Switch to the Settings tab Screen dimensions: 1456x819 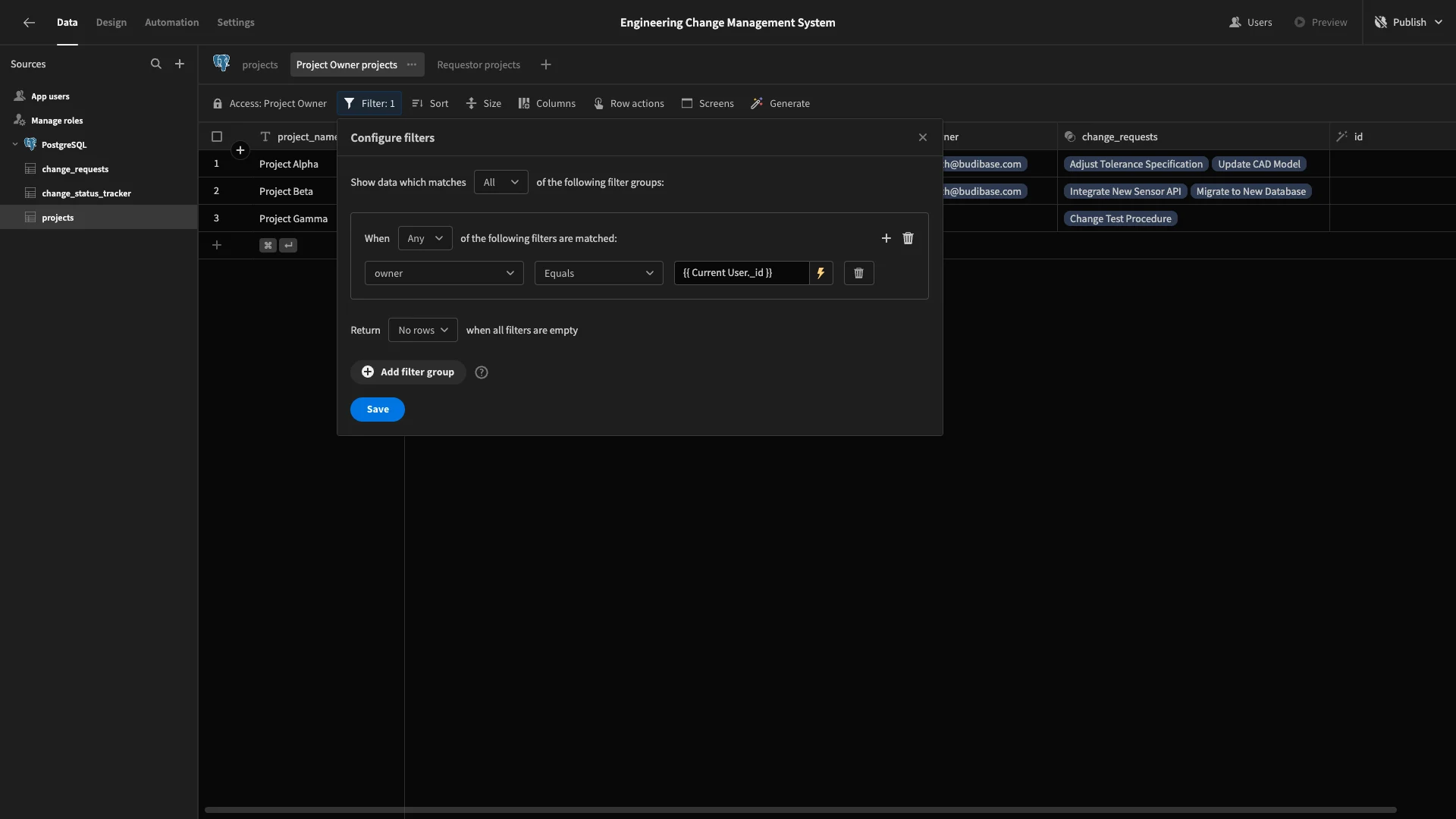[236, 23]
